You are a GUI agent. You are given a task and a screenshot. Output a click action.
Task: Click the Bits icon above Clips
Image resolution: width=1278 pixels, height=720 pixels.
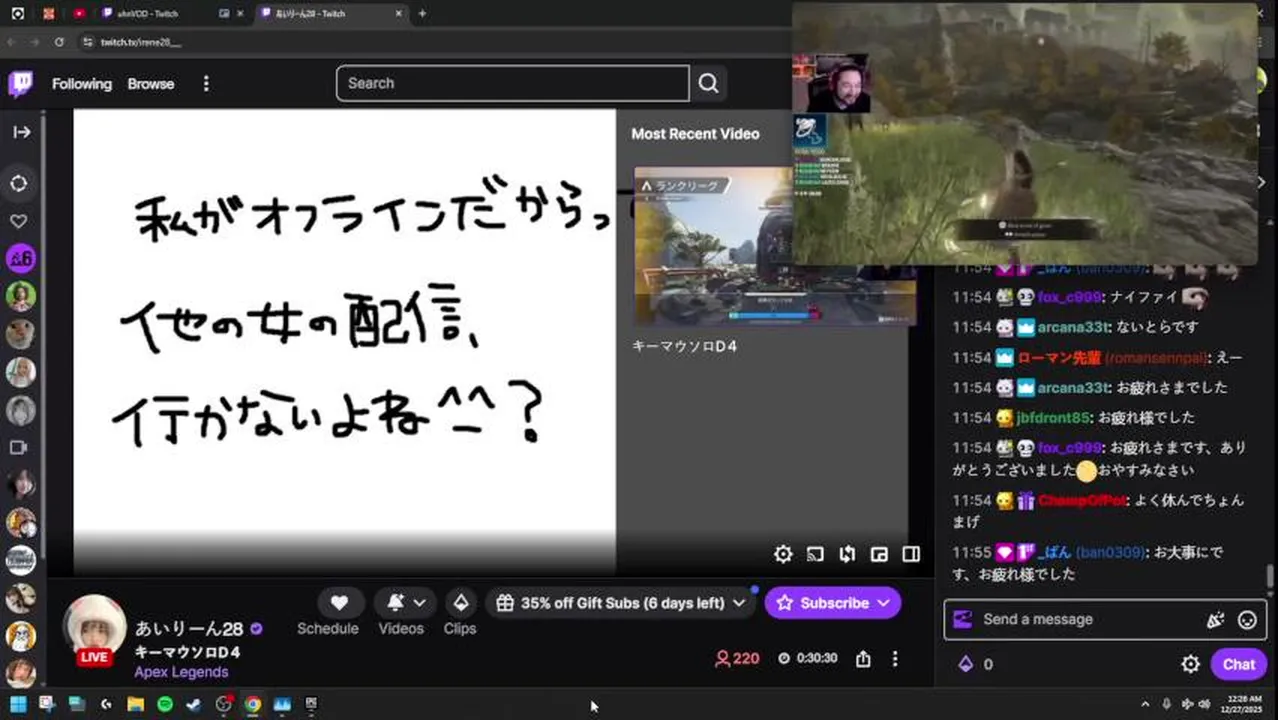point(460,603)
